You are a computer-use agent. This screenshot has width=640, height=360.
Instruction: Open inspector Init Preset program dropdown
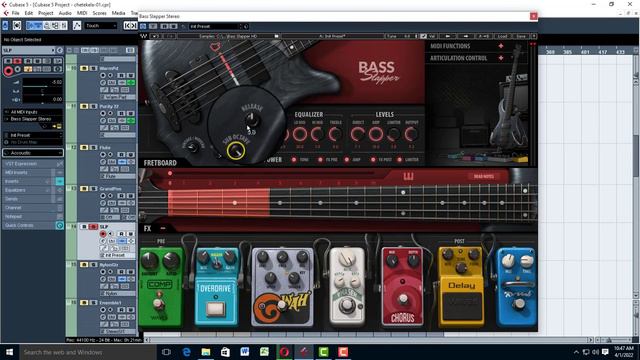[x=33, y=135]
